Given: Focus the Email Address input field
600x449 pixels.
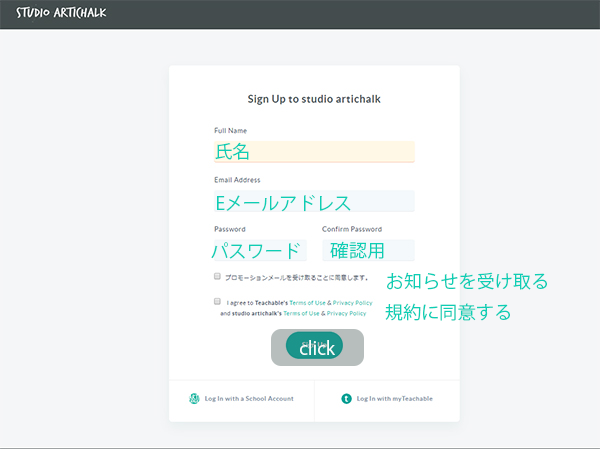Looking at the screenshot, I should coord(314,201).
